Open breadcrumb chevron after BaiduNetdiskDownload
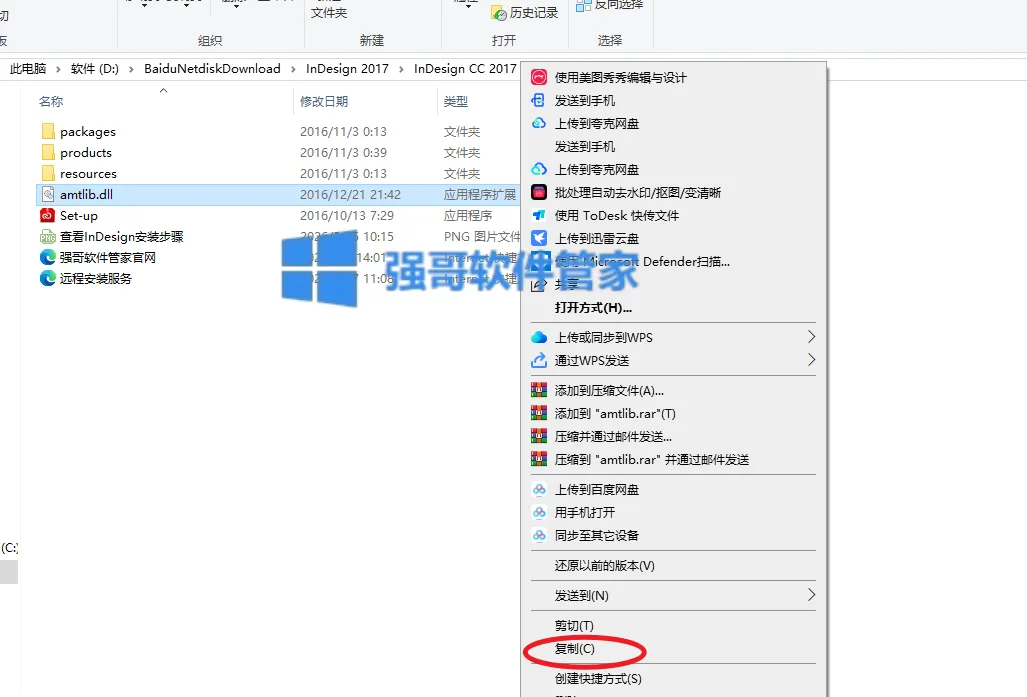Image resolution: width=1027 pixels, height=697 pixels. click(293, 69)
